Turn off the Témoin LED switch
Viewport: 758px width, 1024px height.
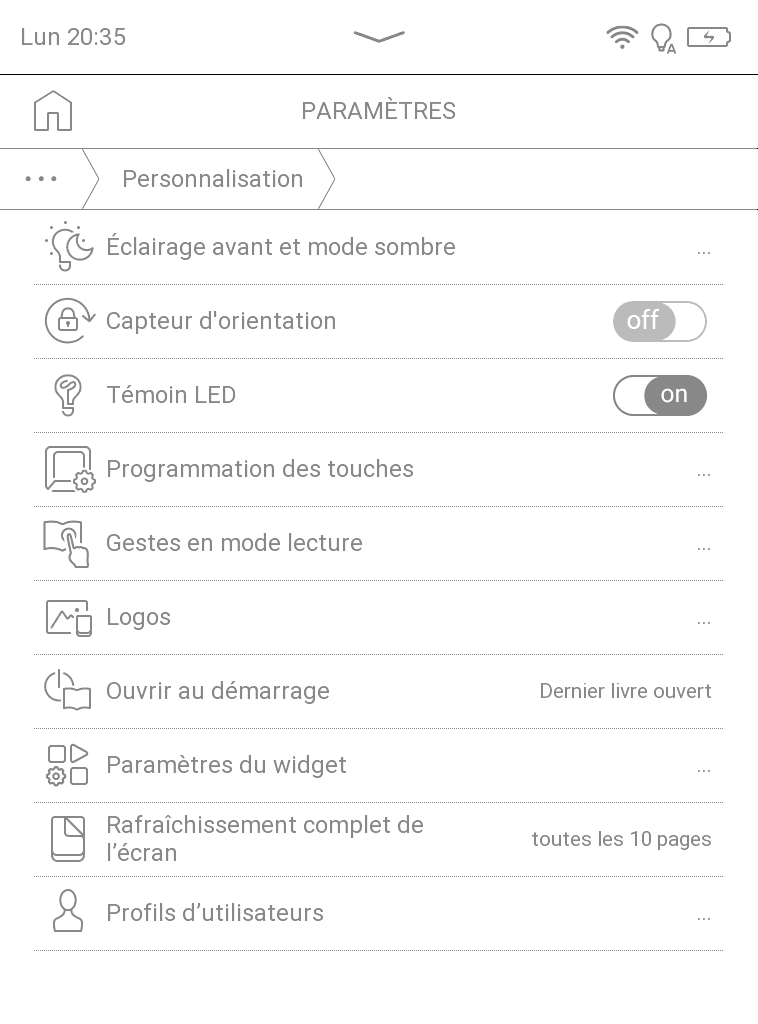point(659,395)
